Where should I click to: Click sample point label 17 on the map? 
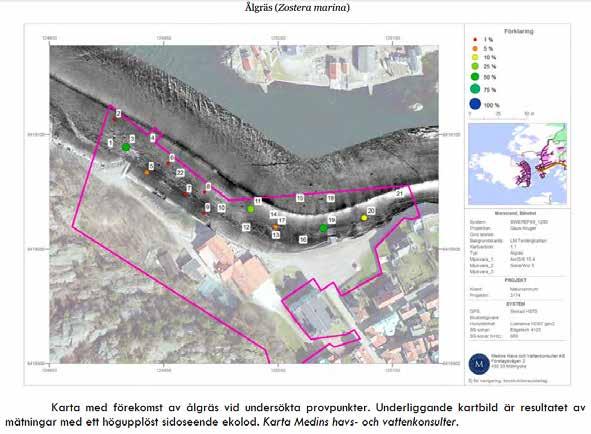[282, 221]
